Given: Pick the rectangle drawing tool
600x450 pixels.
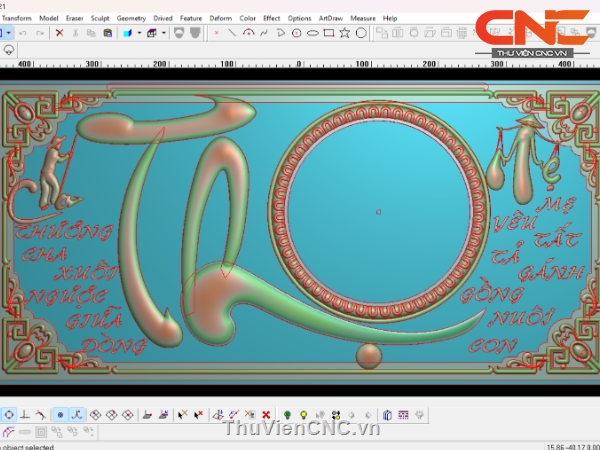Looking at the screenshot, I should [329, 33].
